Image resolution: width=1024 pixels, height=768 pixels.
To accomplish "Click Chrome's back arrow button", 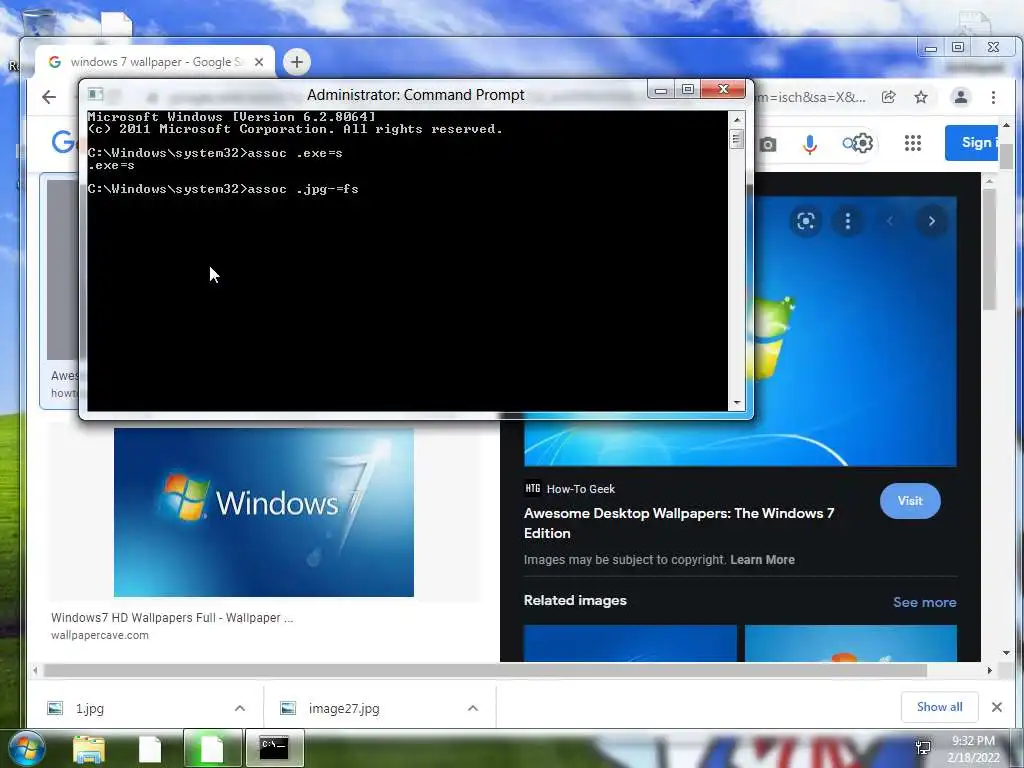I will 49,97.
